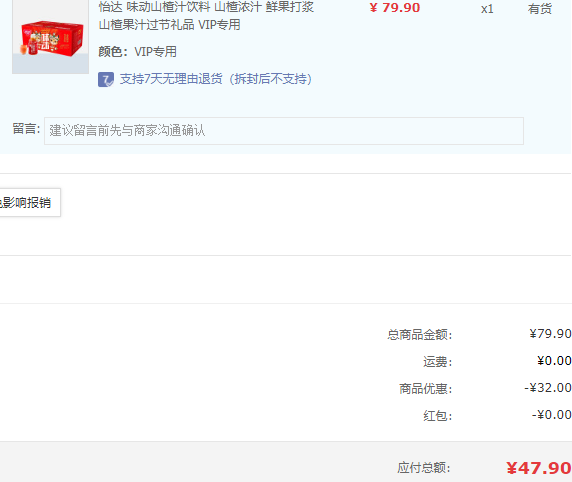Click the red packet value -¥0.00
The width and height of the screenshot is (572, 482).
click(x=551, y=414)
